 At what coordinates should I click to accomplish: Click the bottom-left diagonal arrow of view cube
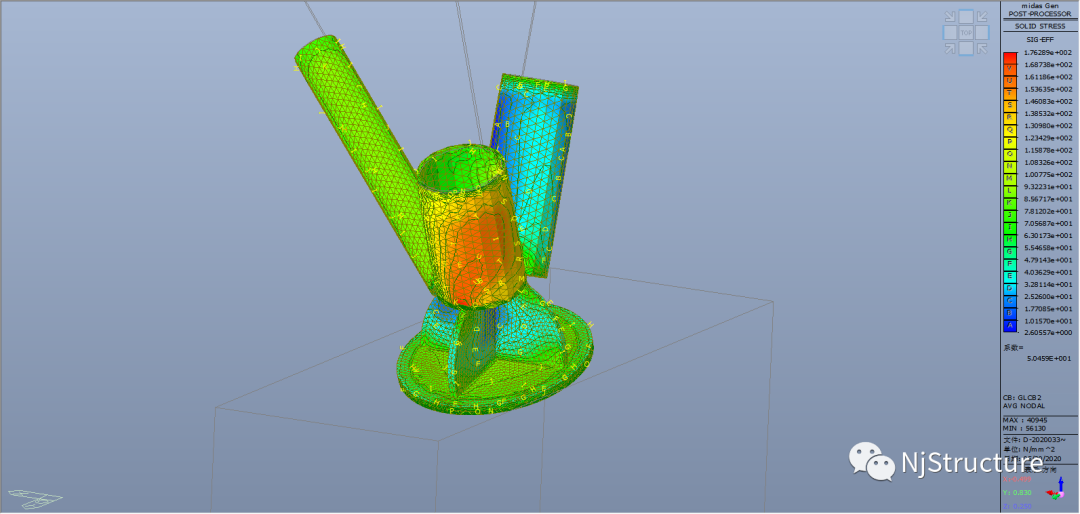tap(950, 48)
